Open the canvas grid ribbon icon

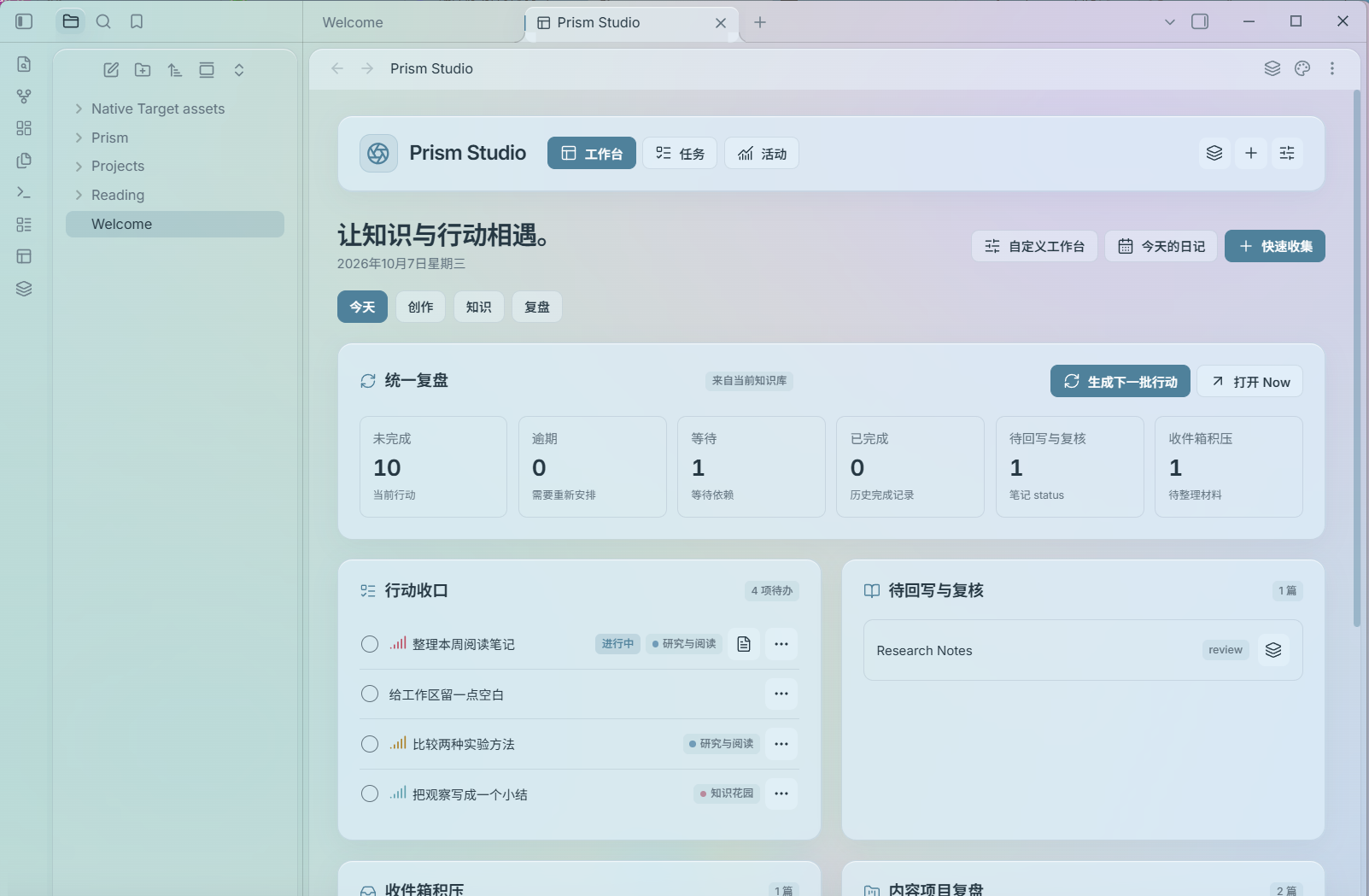(x=24, y=128)
